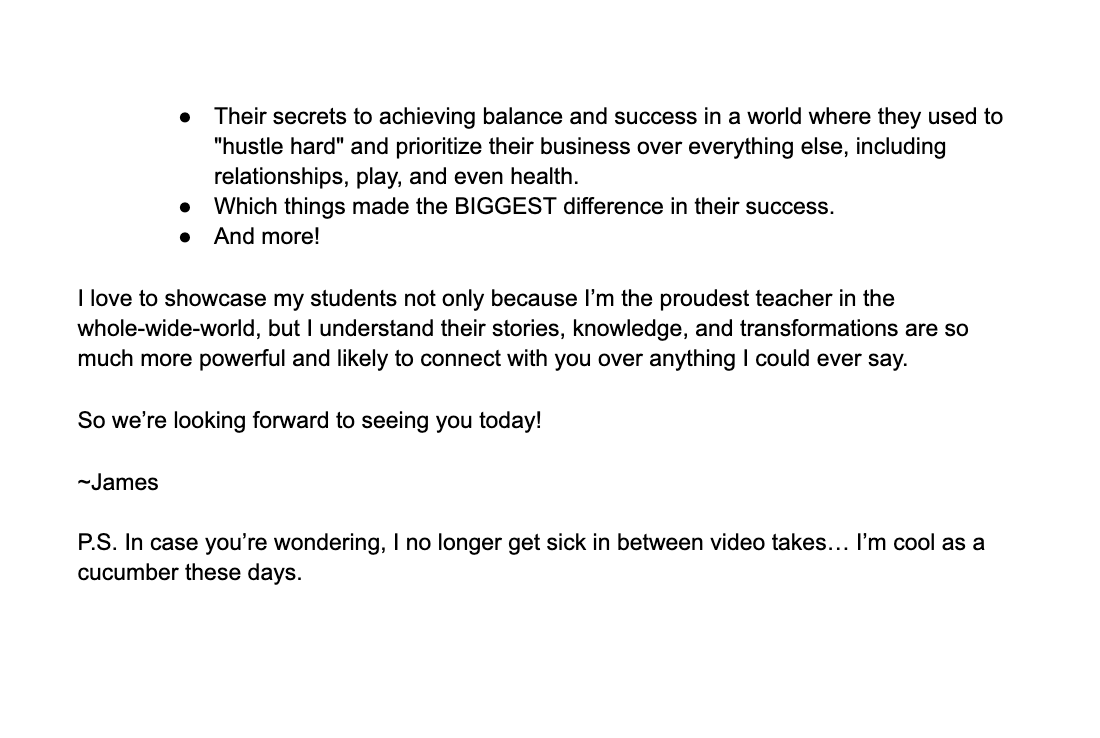1100x738 pixels.
Task: Click the bullet beside "And more!"
Action: point(185,237)
